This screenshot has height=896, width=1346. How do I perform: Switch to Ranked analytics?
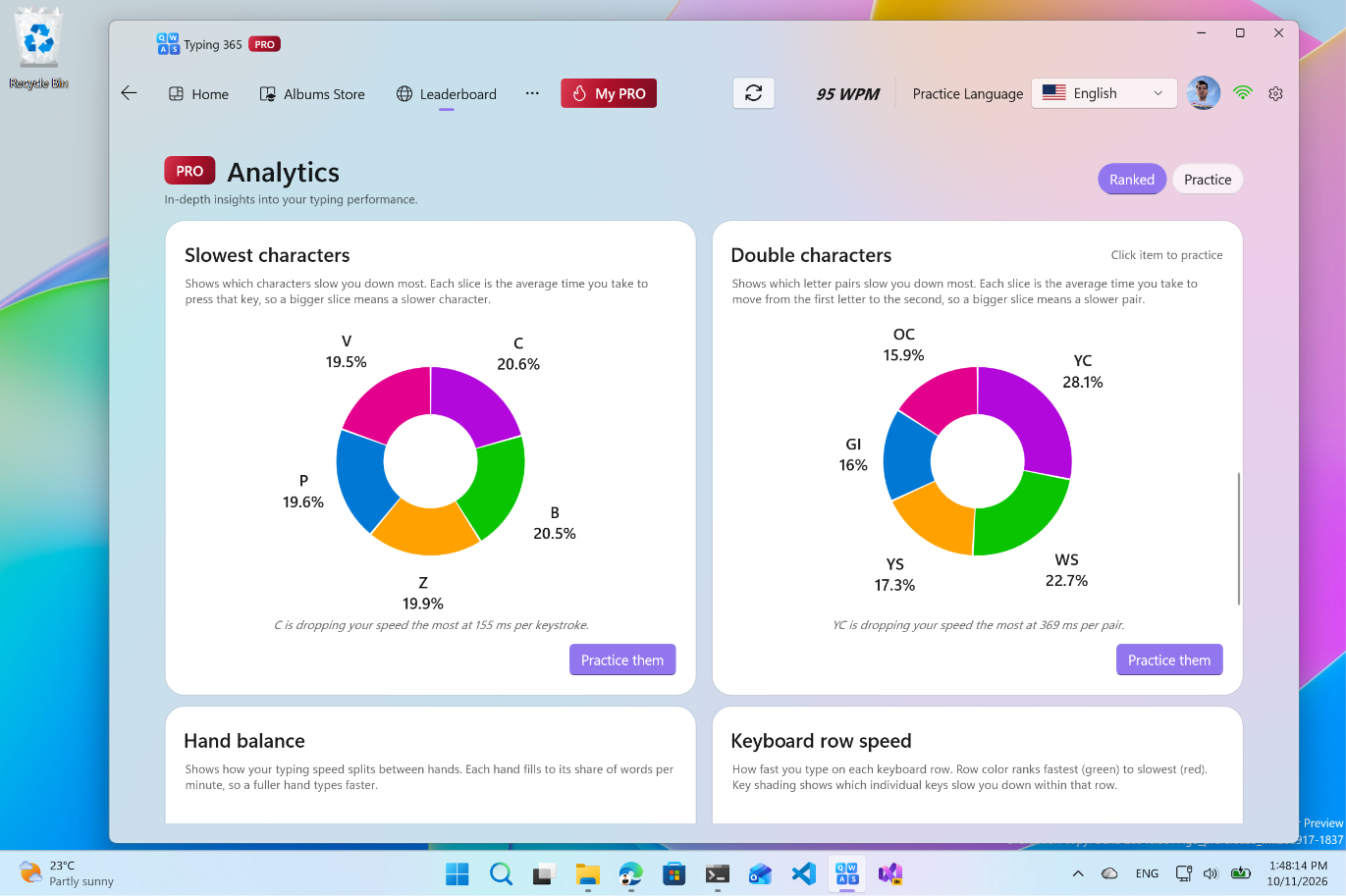[1132, 180]
